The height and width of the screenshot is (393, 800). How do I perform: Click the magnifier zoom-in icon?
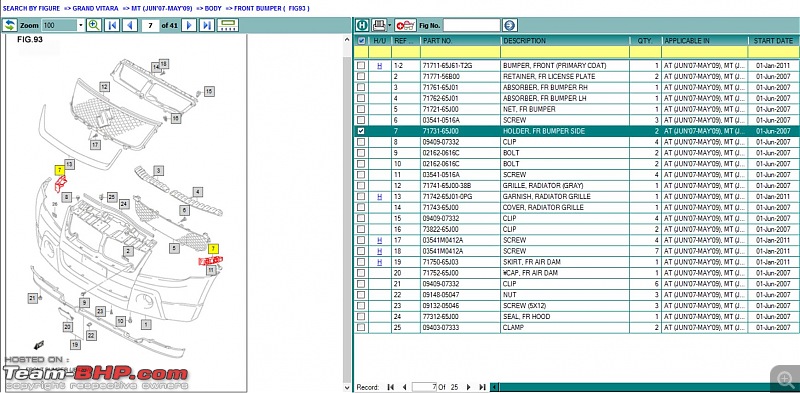click(94, 25)
